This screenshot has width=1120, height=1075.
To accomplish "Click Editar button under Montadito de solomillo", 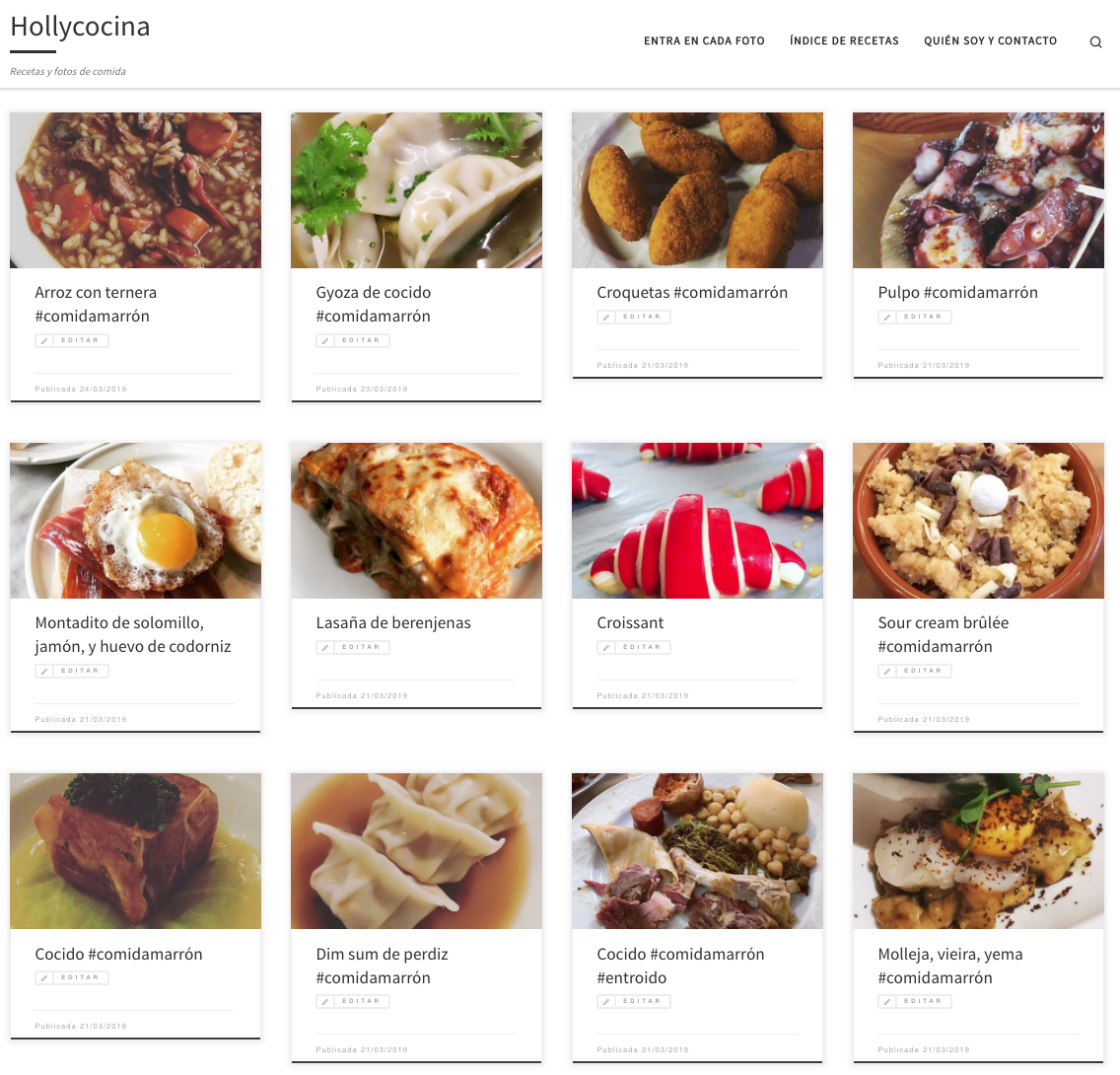I will click(x=72, y=672).
